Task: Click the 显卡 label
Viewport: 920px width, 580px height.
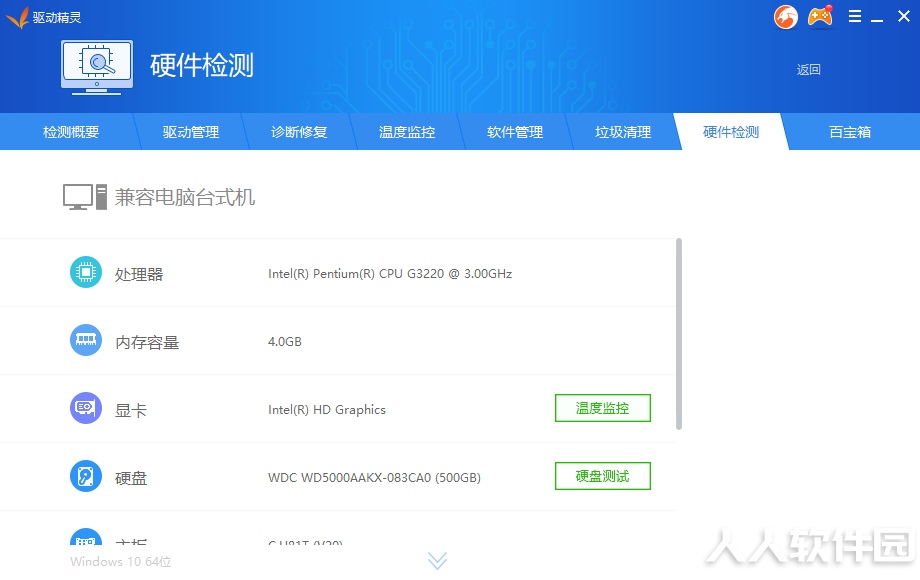Action: click(x=130, y=411)
